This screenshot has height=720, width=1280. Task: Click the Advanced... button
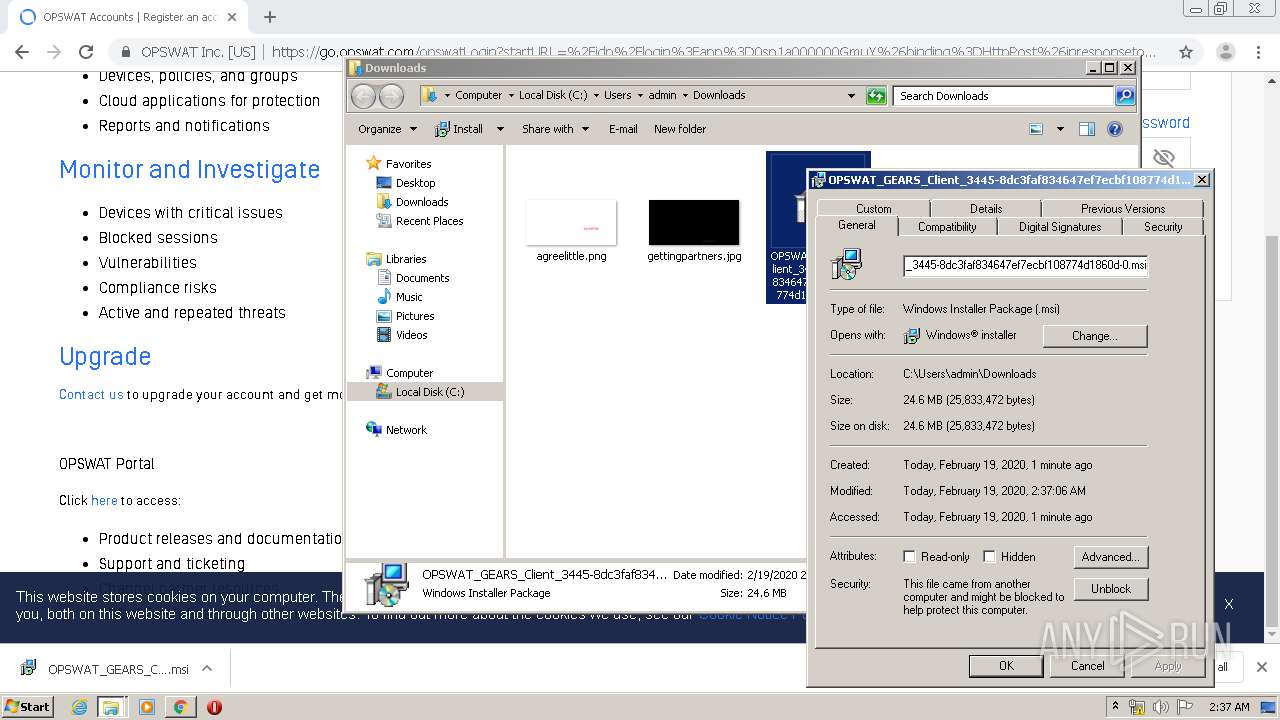[1110, 557]
